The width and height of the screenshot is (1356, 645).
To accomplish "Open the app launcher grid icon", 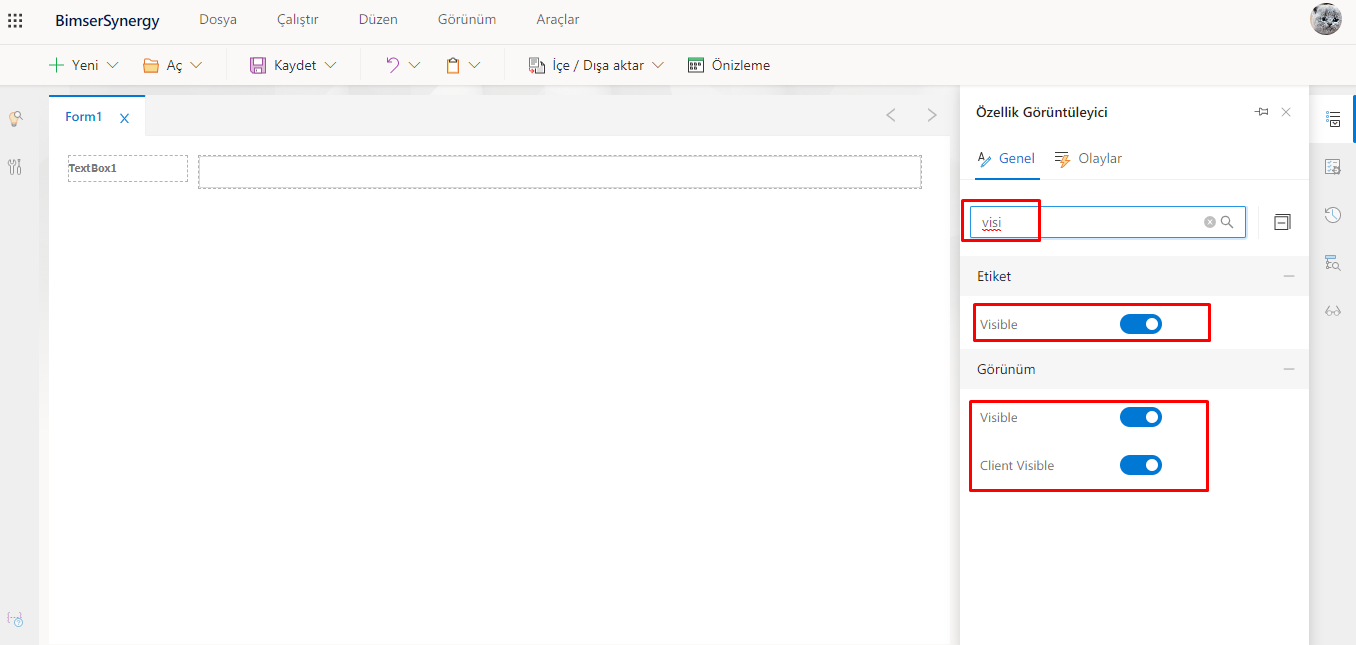I will [x=15, y=20].
